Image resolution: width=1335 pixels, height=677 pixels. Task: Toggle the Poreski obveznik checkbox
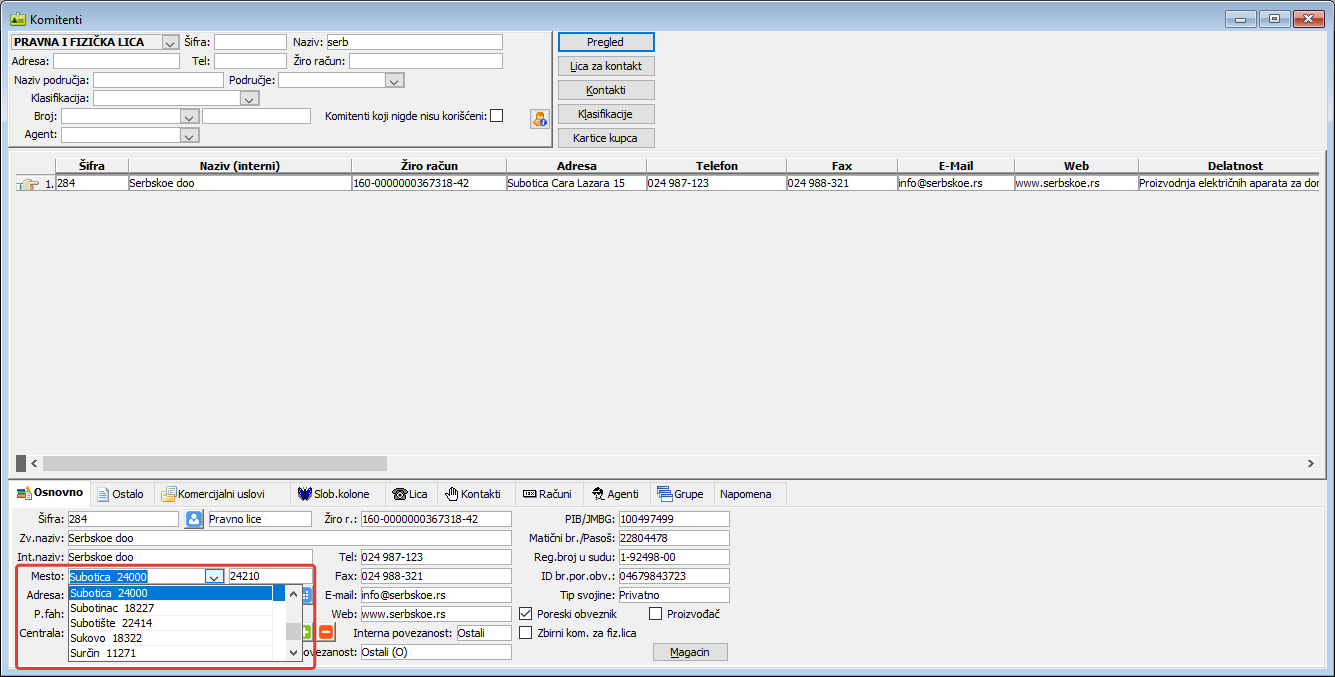click(x=526, y=614)
